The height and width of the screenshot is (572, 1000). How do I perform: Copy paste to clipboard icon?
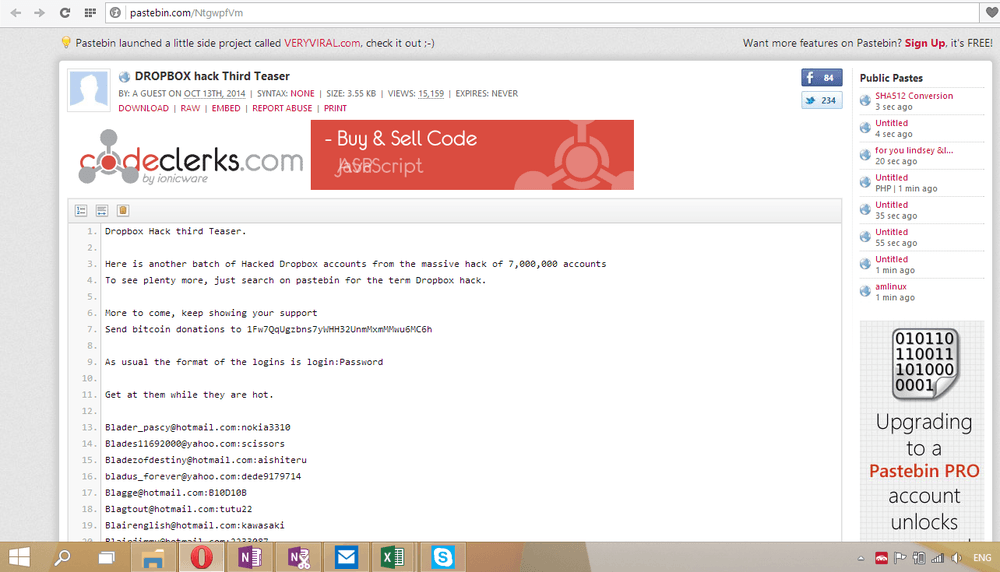point(123,210)
